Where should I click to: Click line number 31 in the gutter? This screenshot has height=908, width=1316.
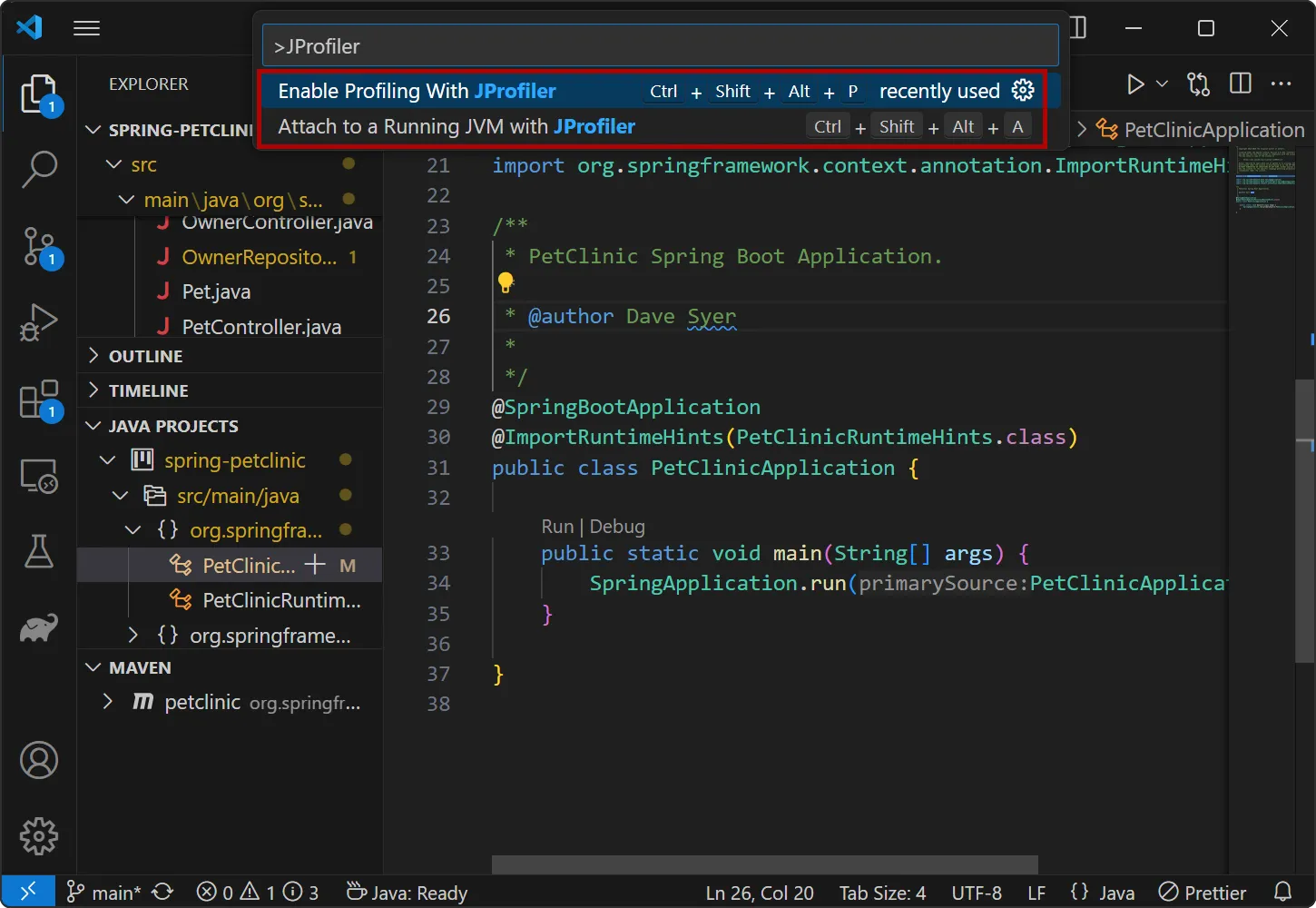coord(438,468)
